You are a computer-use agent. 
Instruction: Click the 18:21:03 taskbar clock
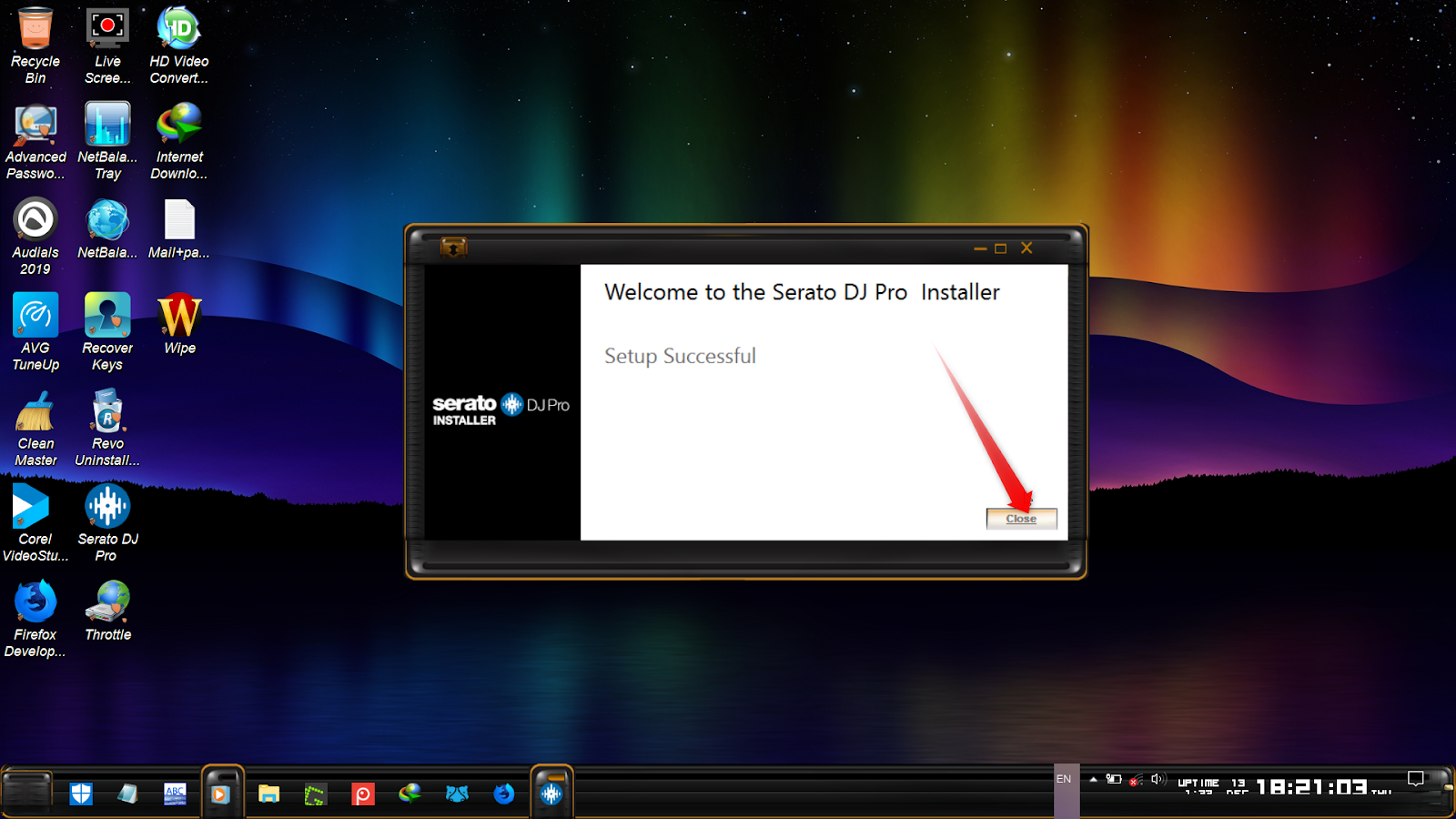[1311, 786]
